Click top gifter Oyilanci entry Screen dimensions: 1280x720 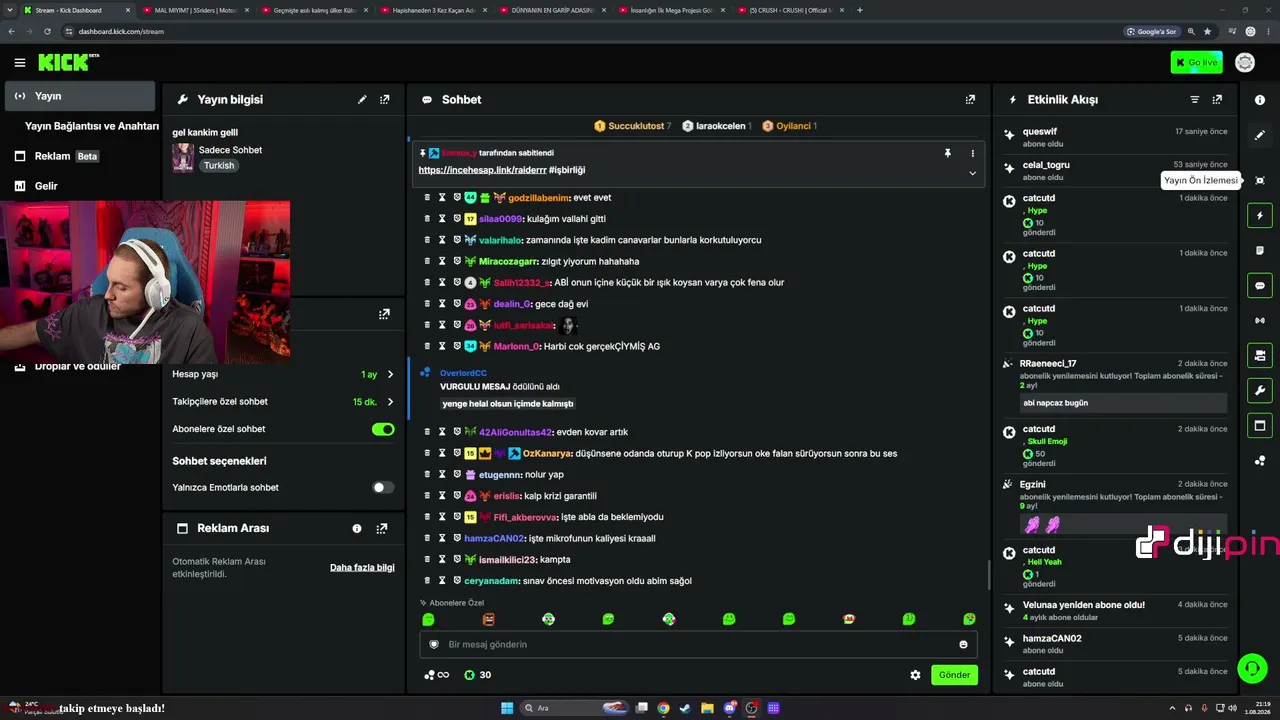(790, 126)
